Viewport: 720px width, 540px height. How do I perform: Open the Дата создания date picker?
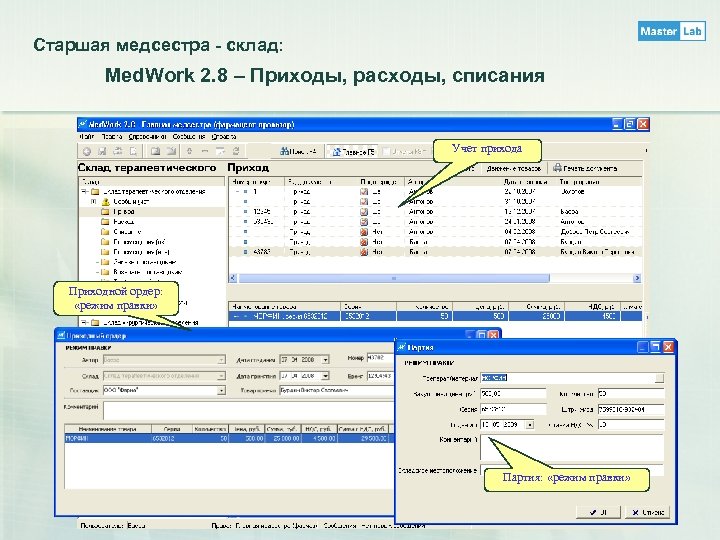325,360
